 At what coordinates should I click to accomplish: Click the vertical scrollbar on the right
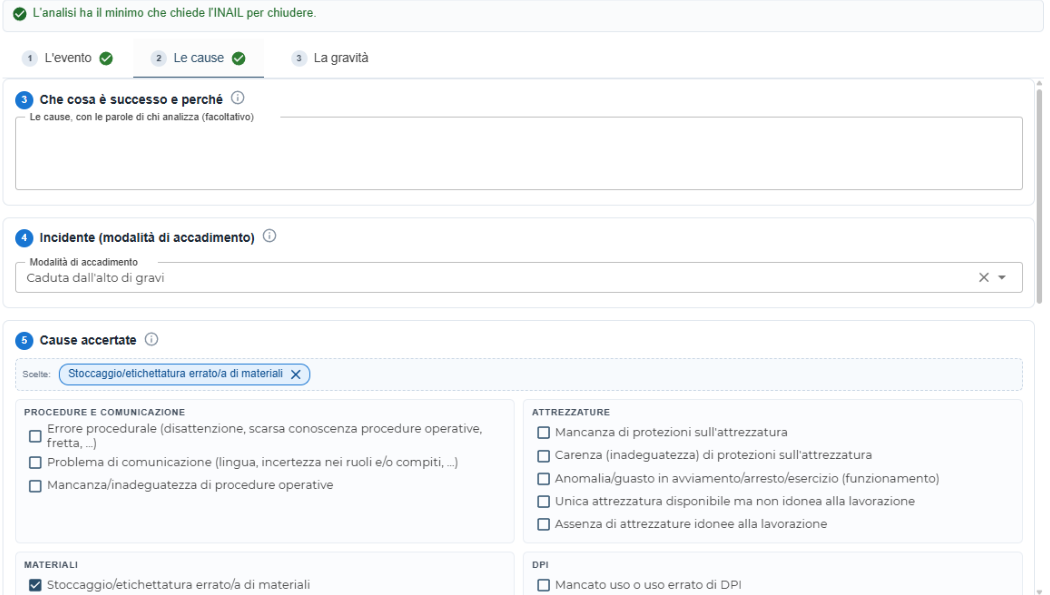(1039, 195)
